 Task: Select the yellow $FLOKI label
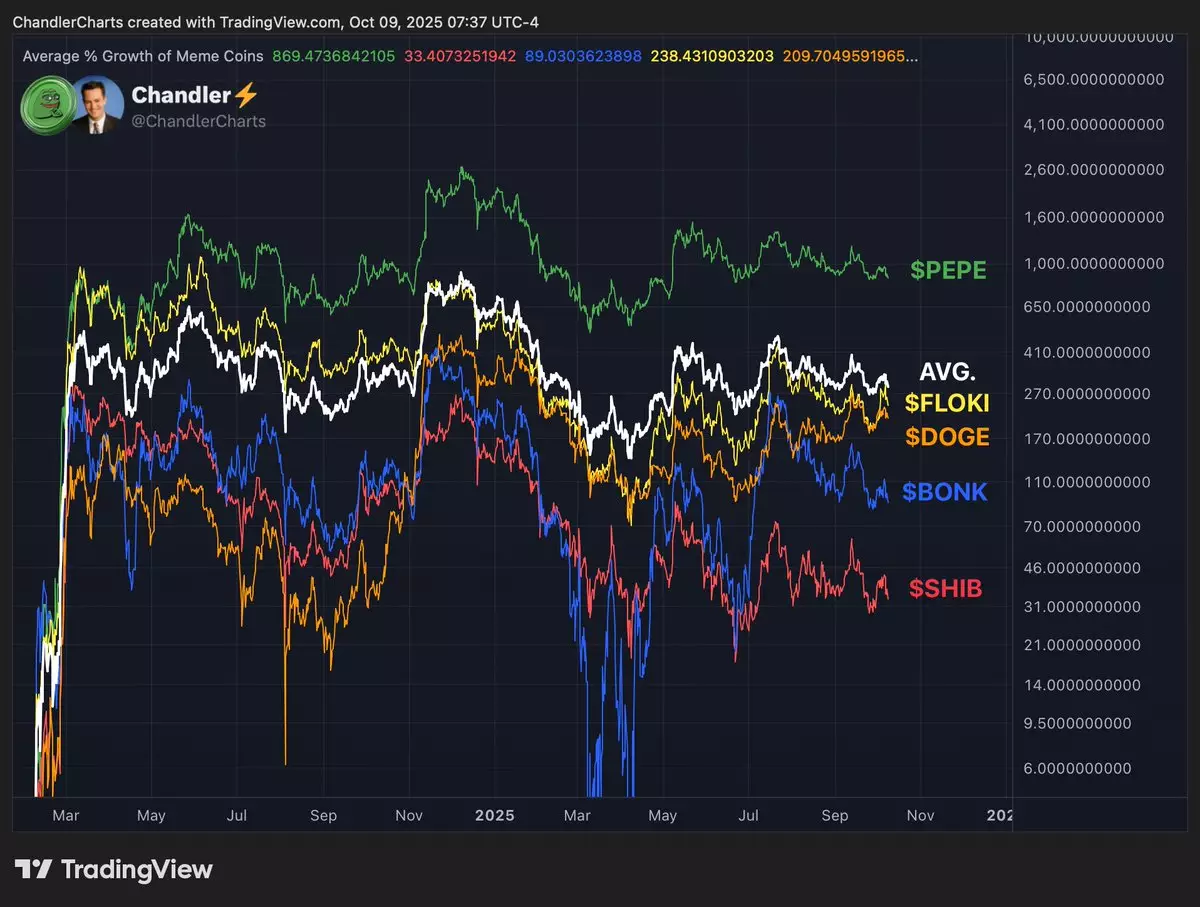pyautogui.click(x=947, y=403)
